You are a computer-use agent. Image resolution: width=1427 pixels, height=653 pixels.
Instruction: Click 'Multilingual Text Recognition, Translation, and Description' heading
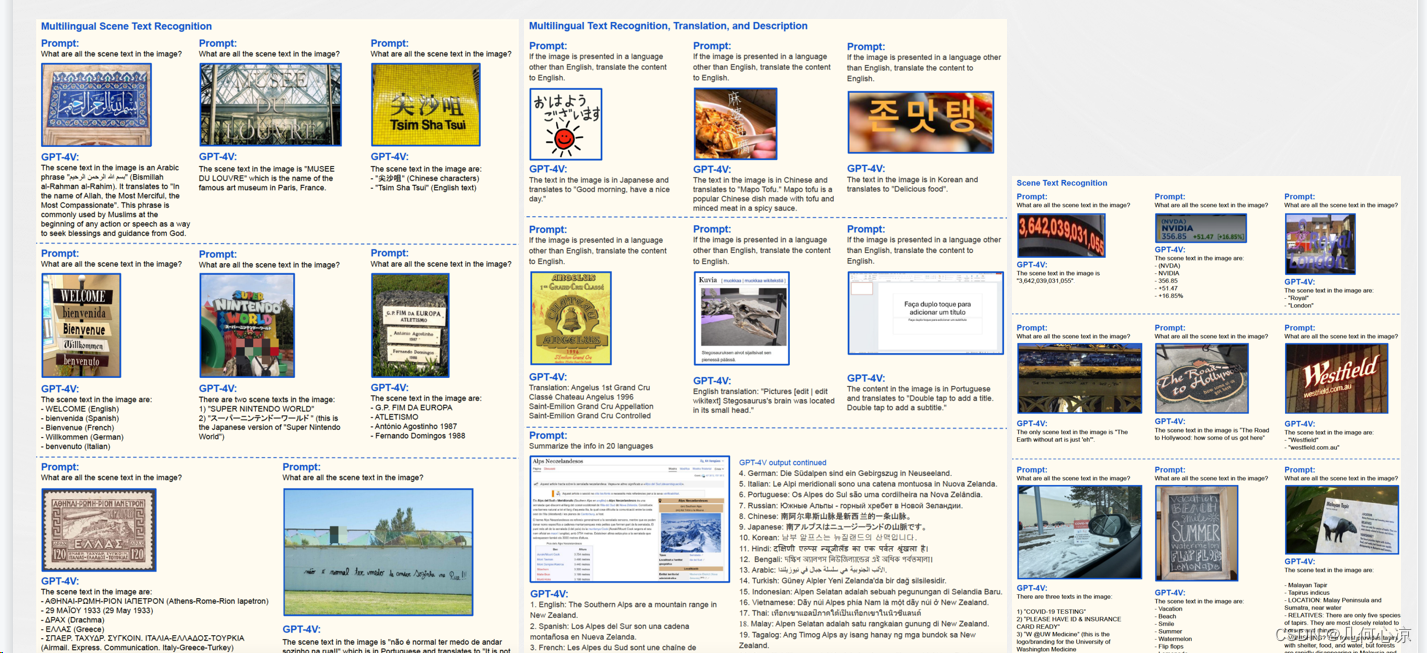coord(668,26)
